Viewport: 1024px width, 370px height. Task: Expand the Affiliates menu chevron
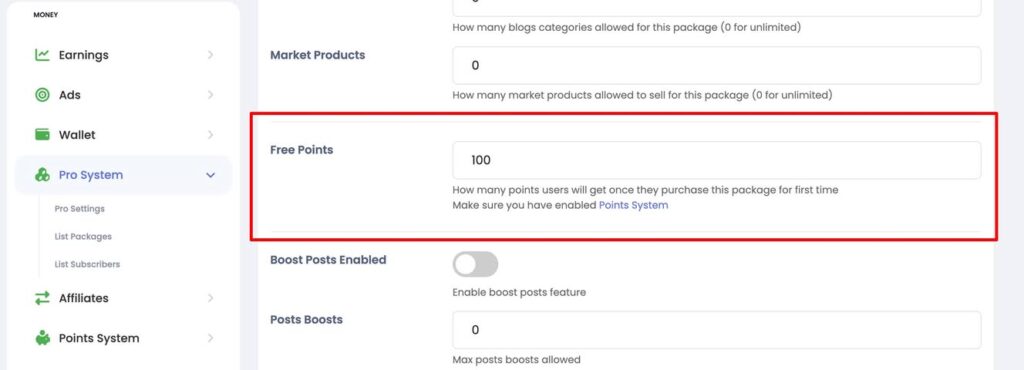click(x=210, y=298)
